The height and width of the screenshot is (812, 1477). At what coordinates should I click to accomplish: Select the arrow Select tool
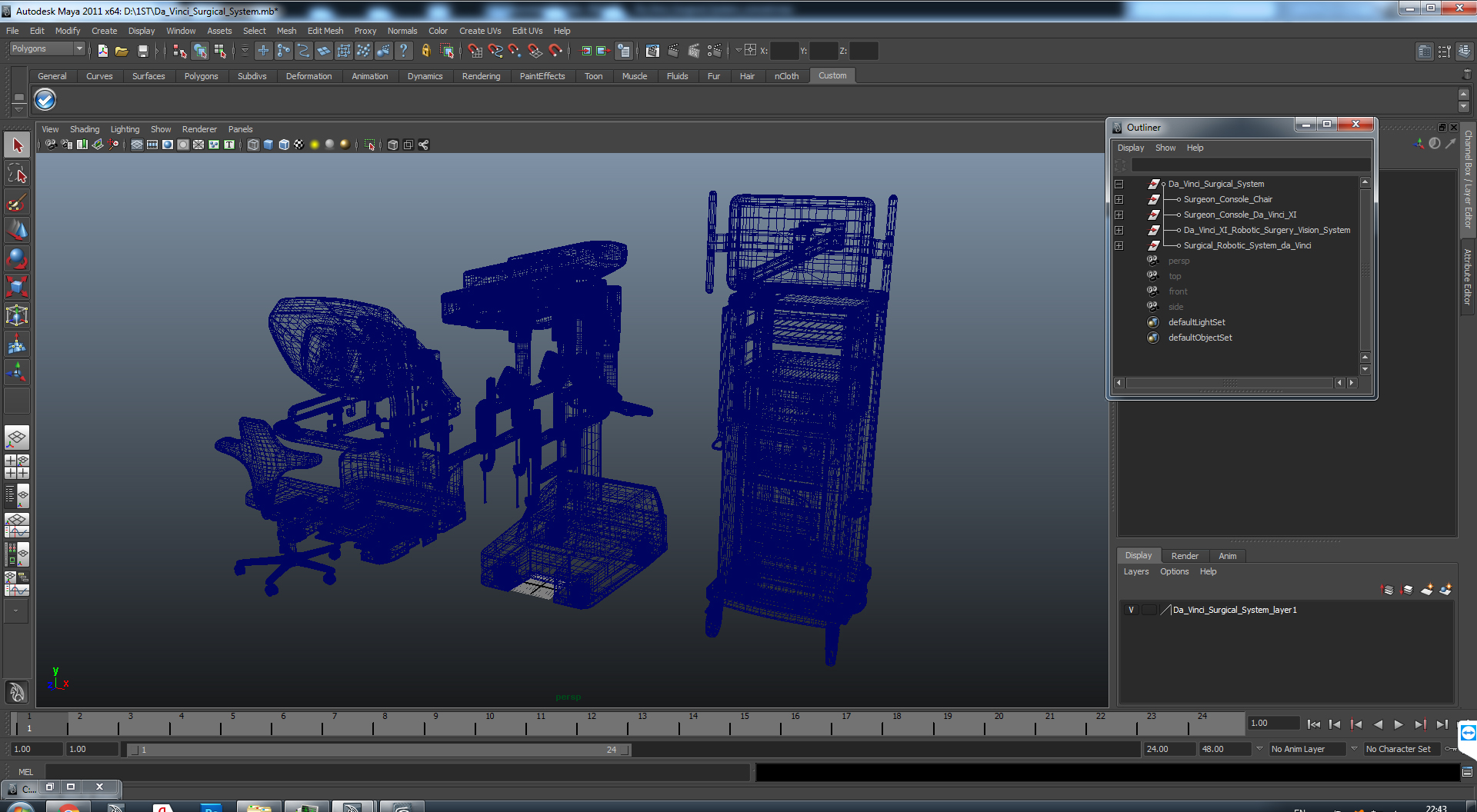click(x=17, y=145)
